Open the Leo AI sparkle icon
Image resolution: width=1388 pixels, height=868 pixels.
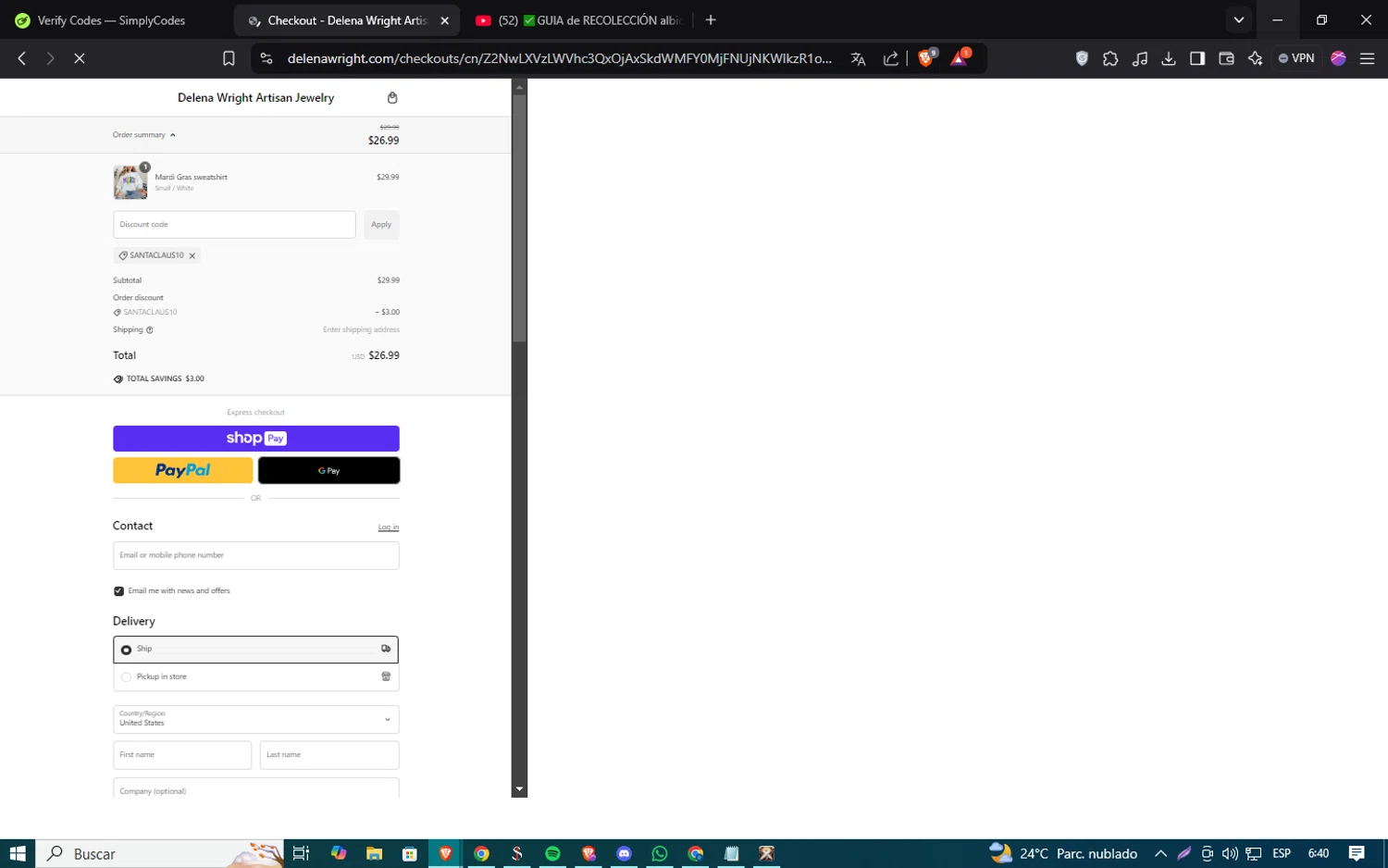click(x=1255, y=58)
